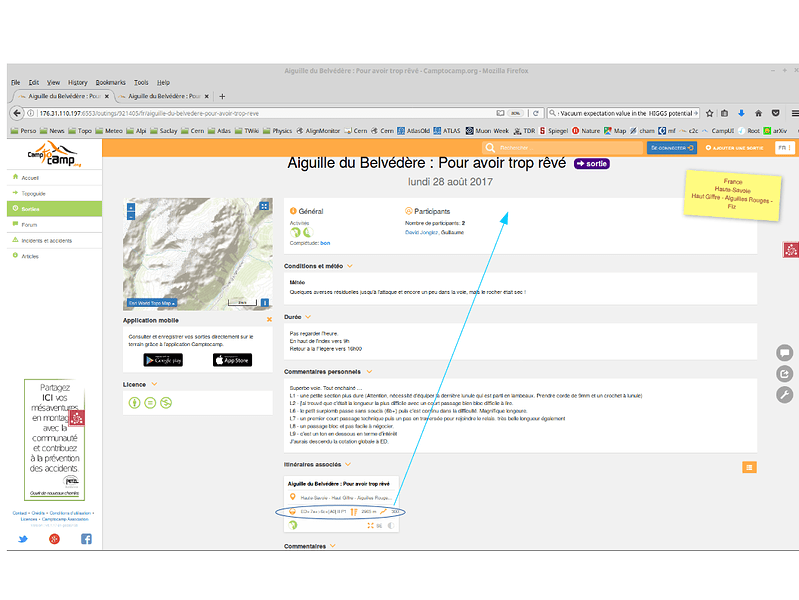Click Ajouter une sortie button
799x600 pixels.
(x=734, y=148)
